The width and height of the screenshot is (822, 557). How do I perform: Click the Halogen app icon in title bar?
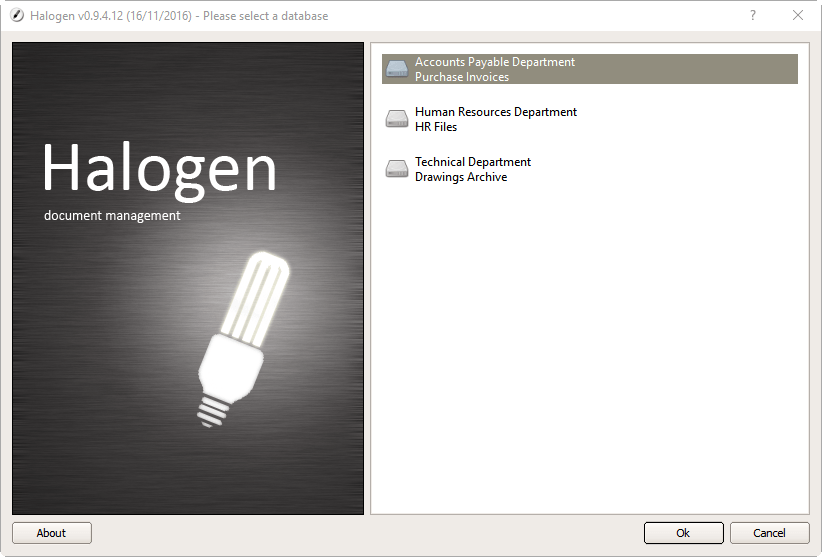17,16
